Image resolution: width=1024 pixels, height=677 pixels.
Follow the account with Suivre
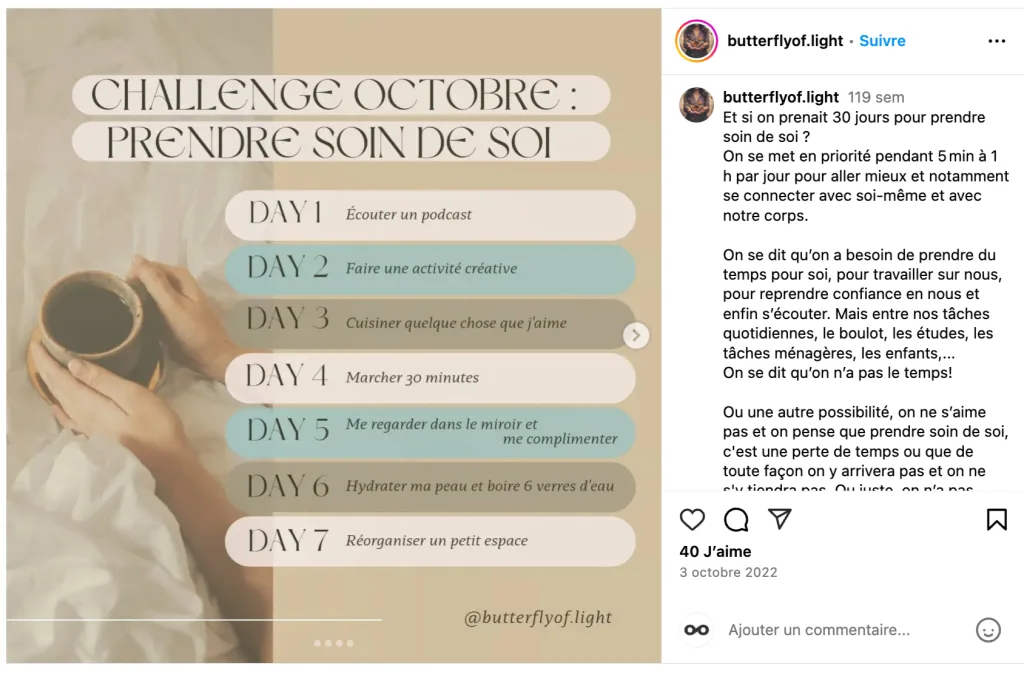pyautogui.click(x=882, y=41)
